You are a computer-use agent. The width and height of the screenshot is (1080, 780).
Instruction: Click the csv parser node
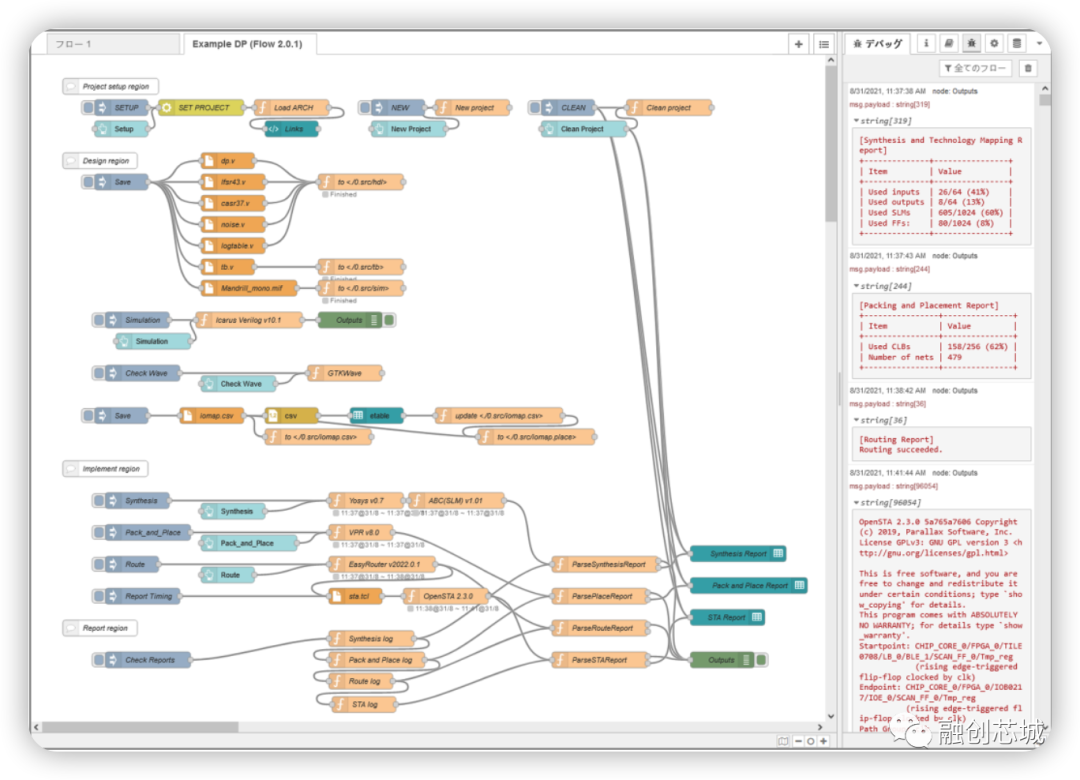(291, 415)
